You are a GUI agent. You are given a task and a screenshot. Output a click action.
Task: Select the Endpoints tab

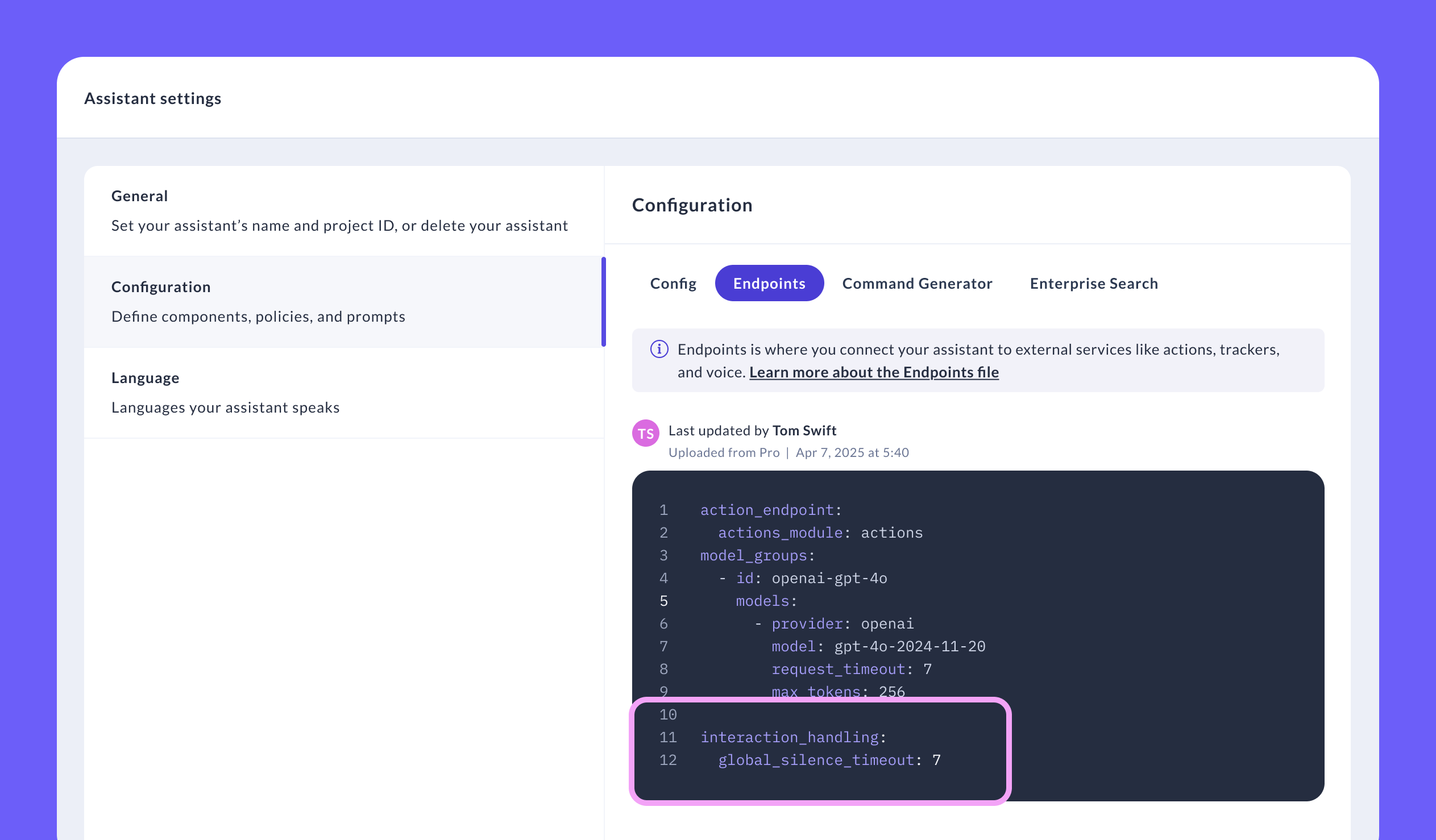(x=769, y=283)
